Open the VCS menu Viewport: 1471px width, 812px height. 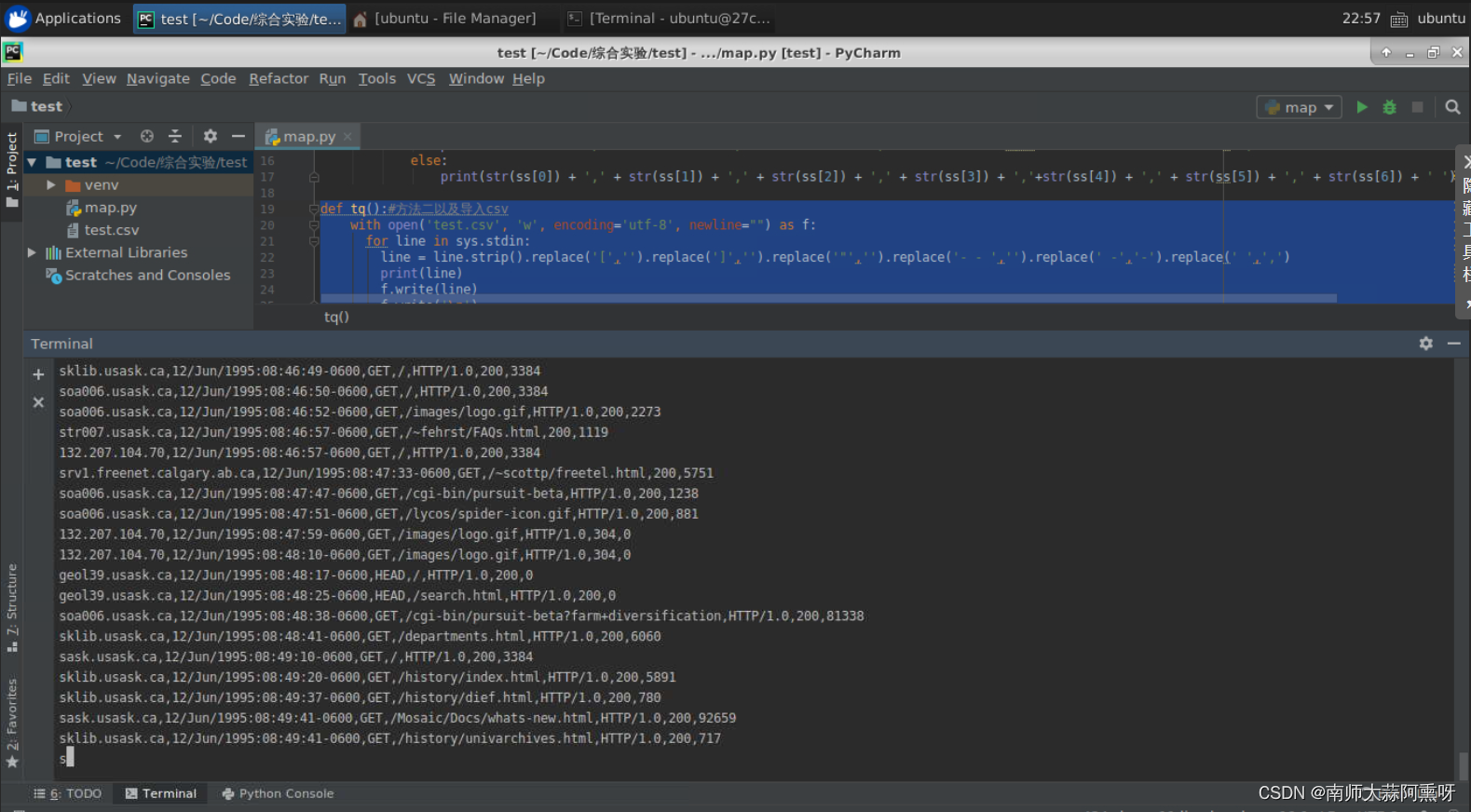point(421,79)
